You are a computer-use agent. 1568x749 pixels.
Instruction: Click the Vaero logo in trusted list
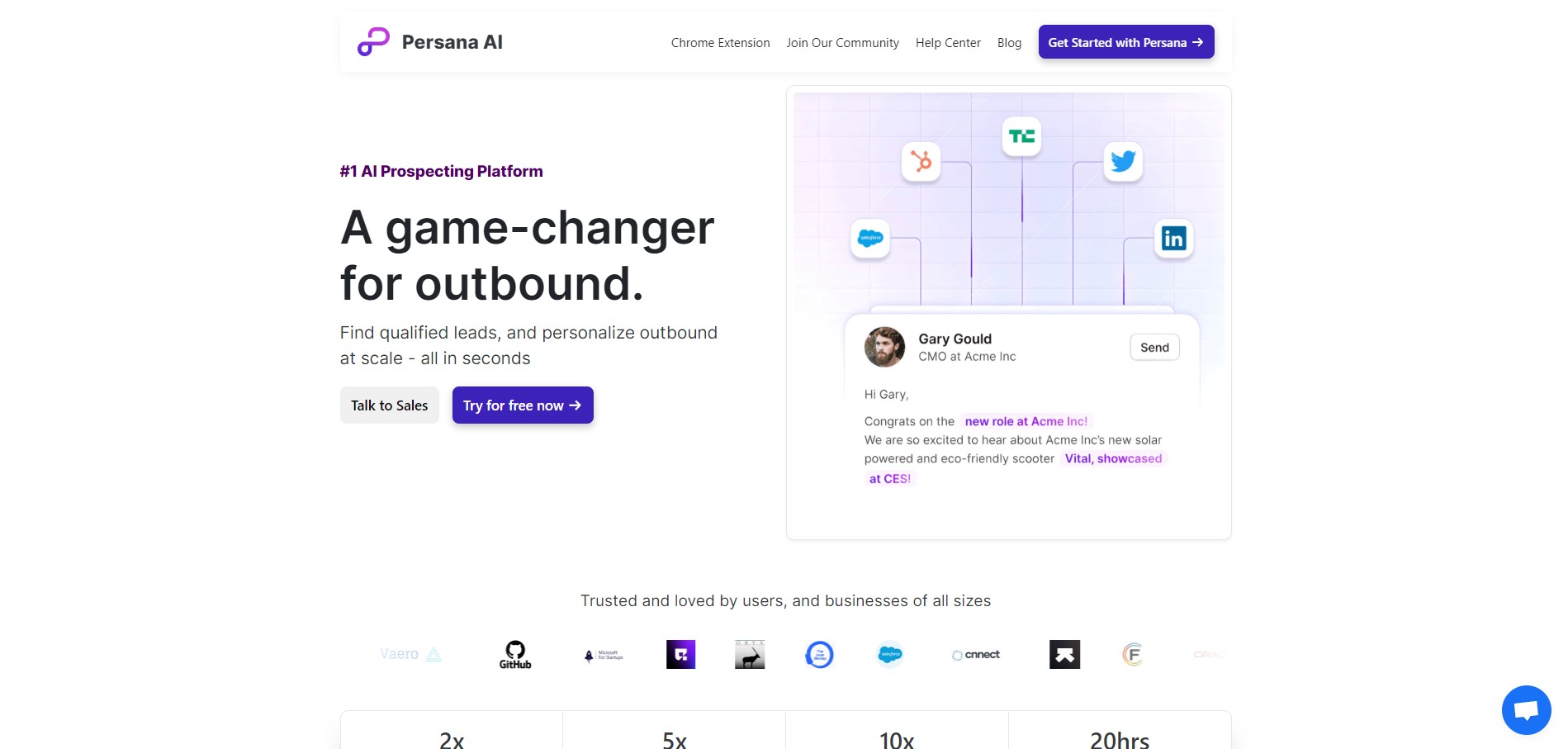click(410, 654)
